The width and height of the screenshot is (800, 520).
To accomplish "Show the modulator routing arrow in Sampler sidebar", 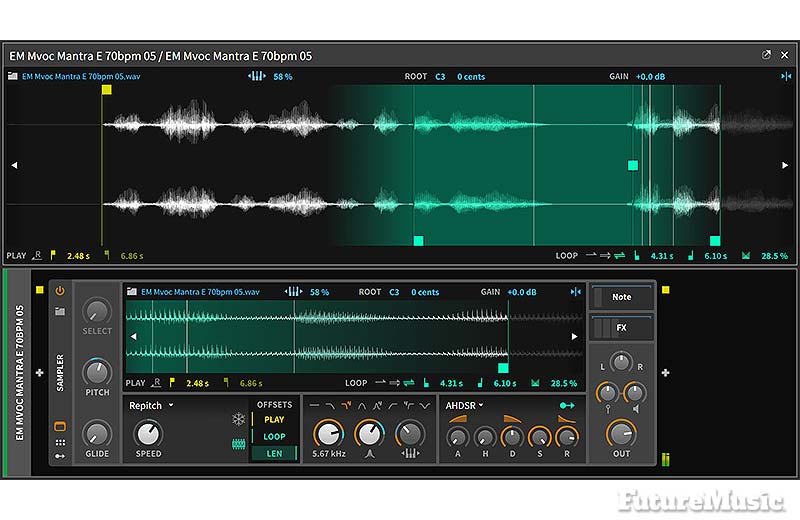I will pyautogui.click(x=60, y=456).
